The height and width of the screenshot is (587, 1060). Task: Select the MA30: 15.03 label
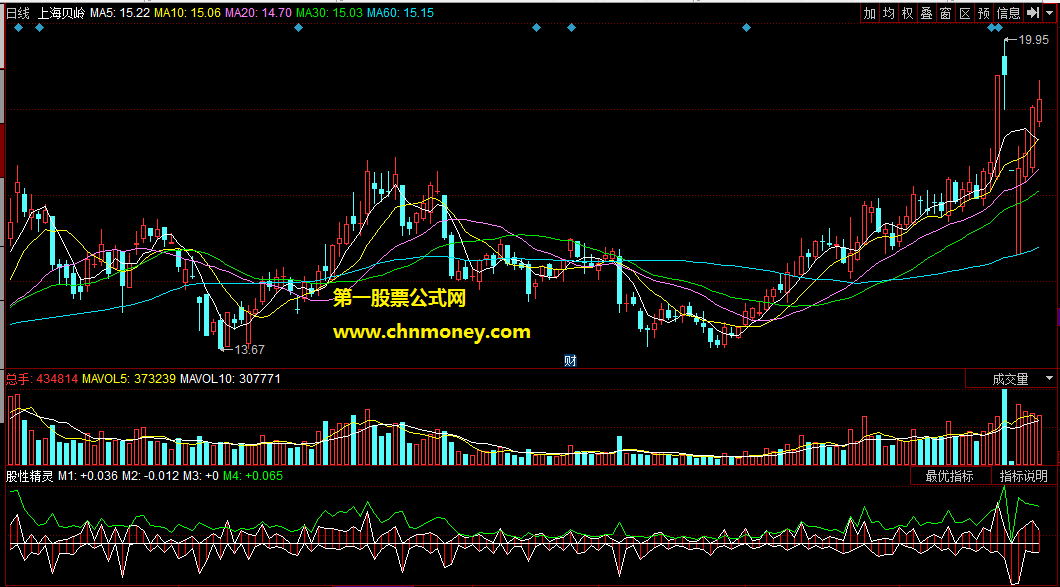330,13
